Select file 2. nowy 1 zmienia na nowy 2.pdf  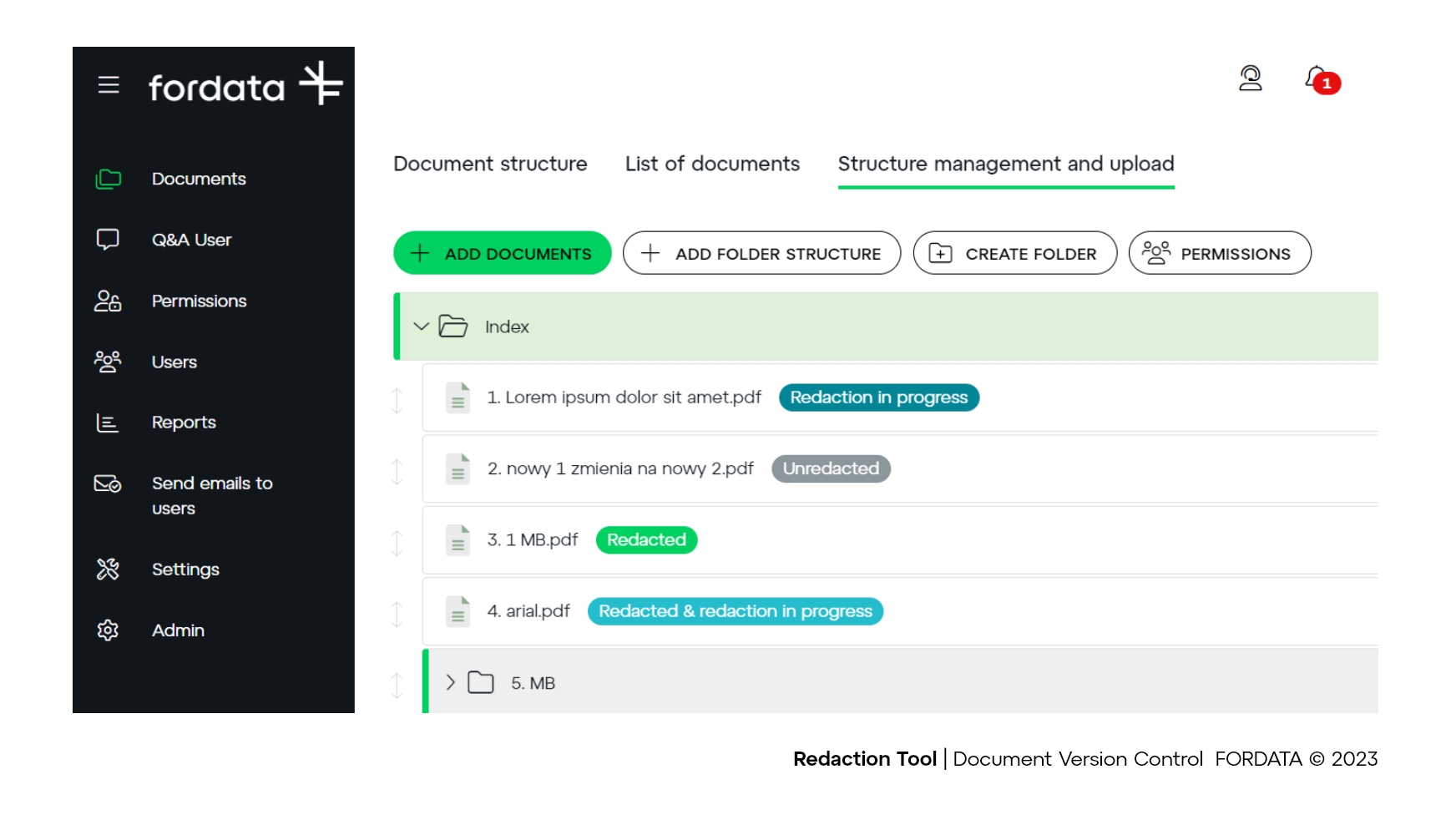pyautogui.click(x=620, y=468)
